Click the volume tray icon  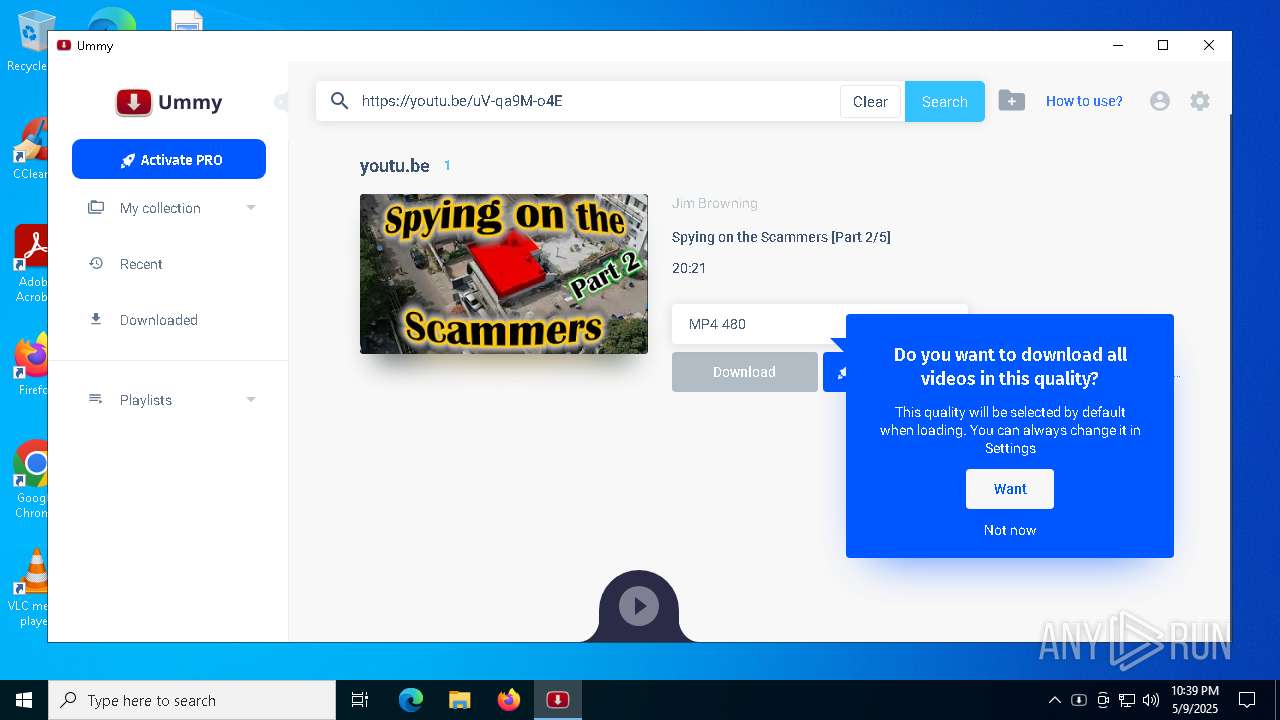tap(1151, 700)
